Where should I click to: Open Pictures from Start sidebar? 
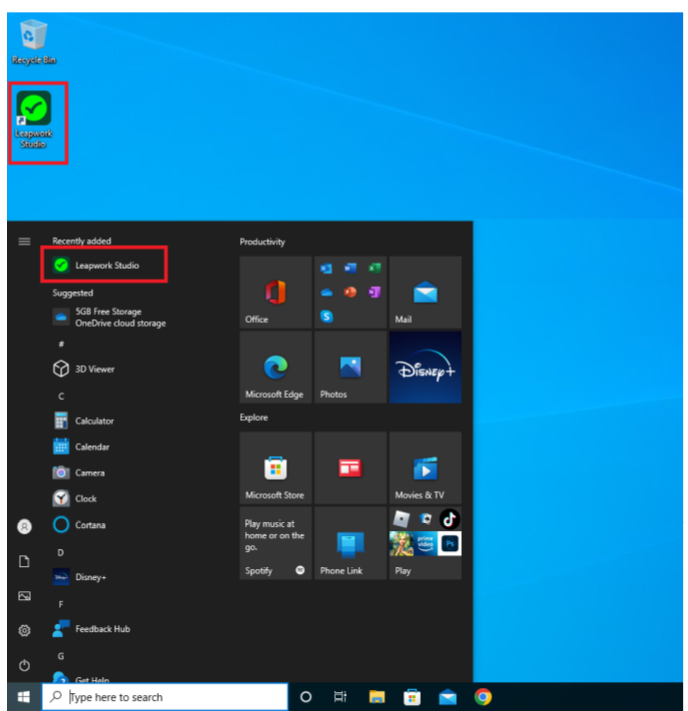tap(24, 596)
